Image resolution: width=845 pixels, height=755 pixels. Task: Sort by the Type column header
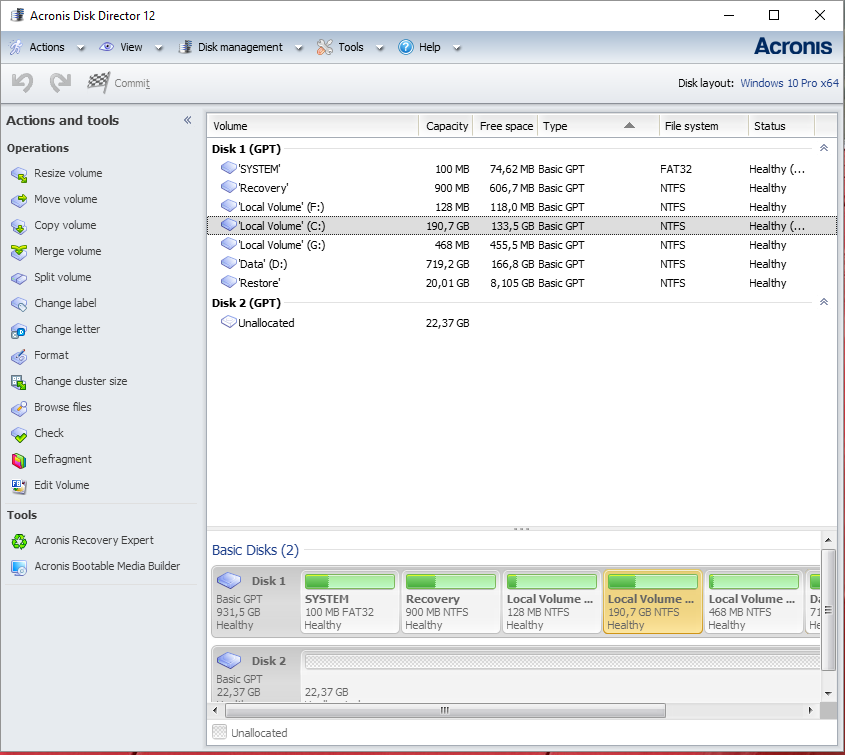pos(599,126)
